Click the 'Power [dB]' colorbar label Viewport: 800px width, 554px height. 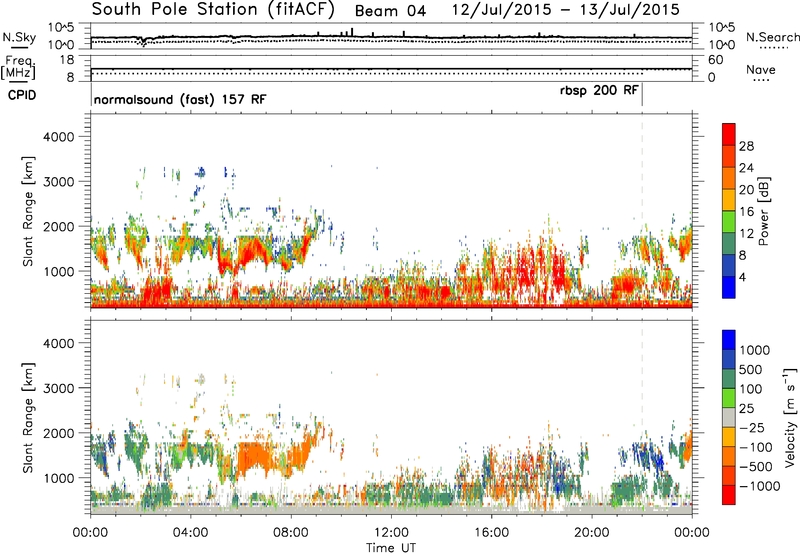pos(764,211)
